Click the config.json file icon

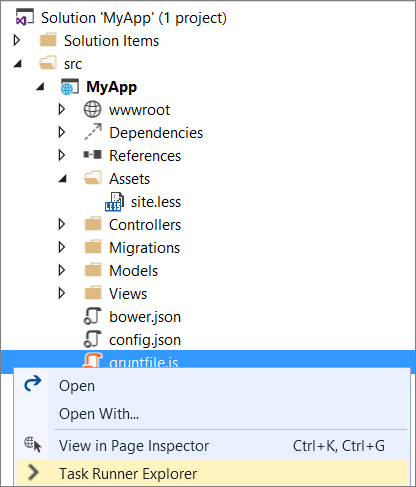(92, 339)
